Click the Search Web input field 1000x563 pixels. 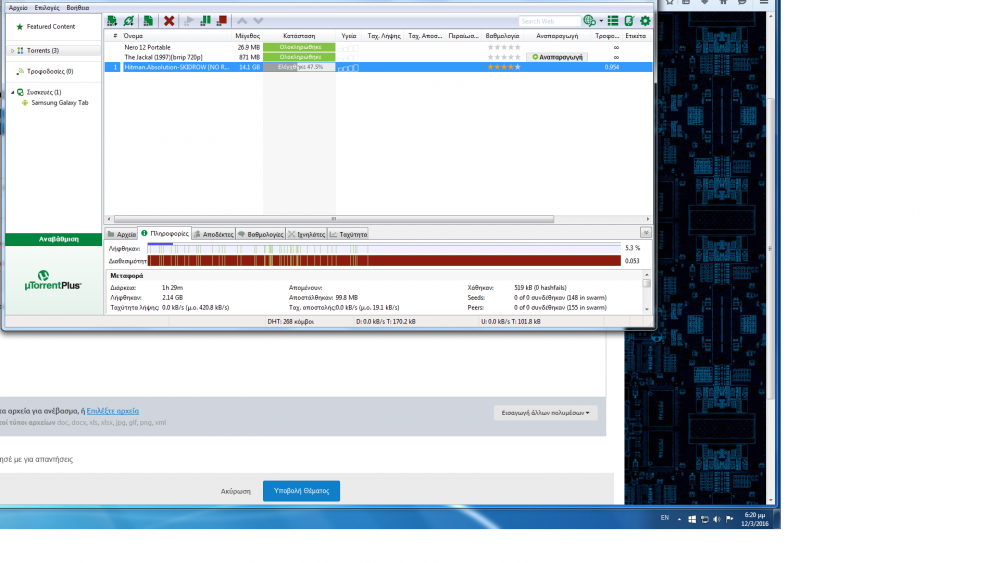(548, 21)
